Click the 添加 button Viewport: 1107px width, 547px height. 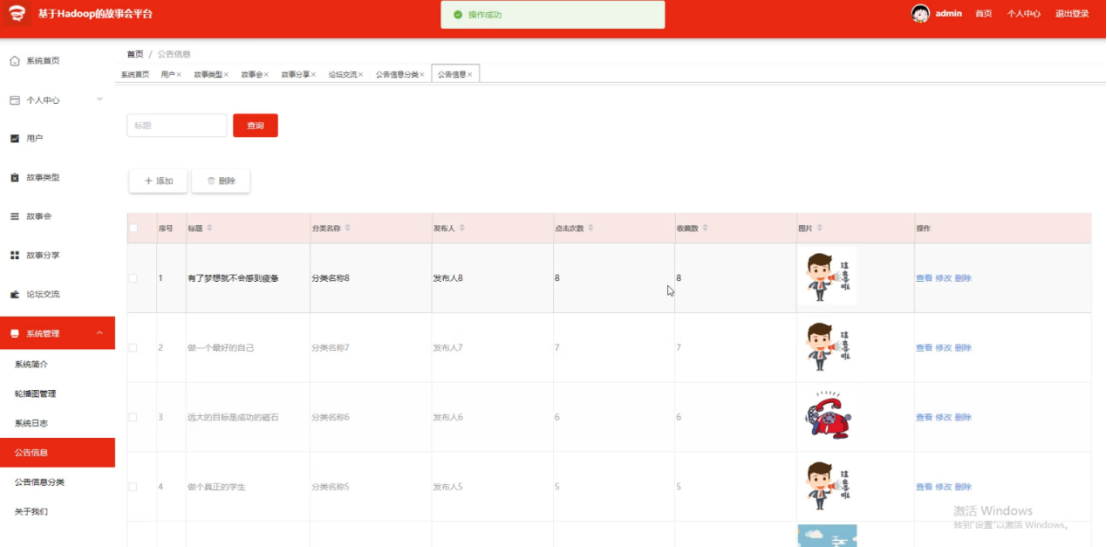(x=158, y=181)
